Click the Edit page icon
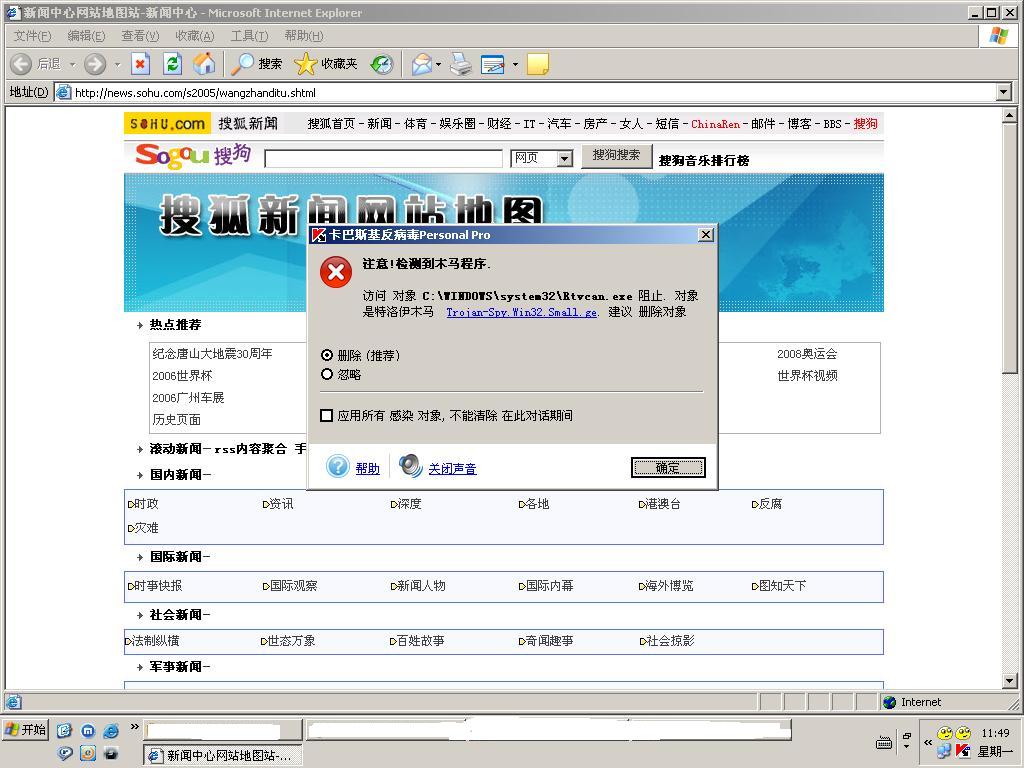1024x768 pixels. [493, 64]
